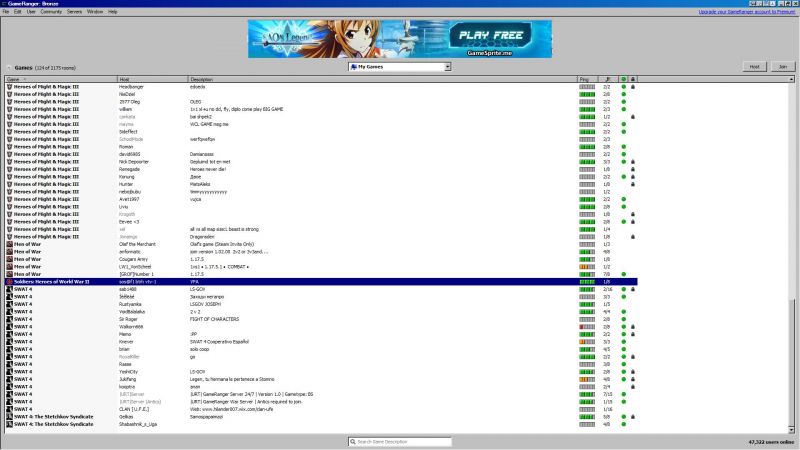Open the Window menu
This screenshot has width=800, height=450.
click(x=95, y=11)
